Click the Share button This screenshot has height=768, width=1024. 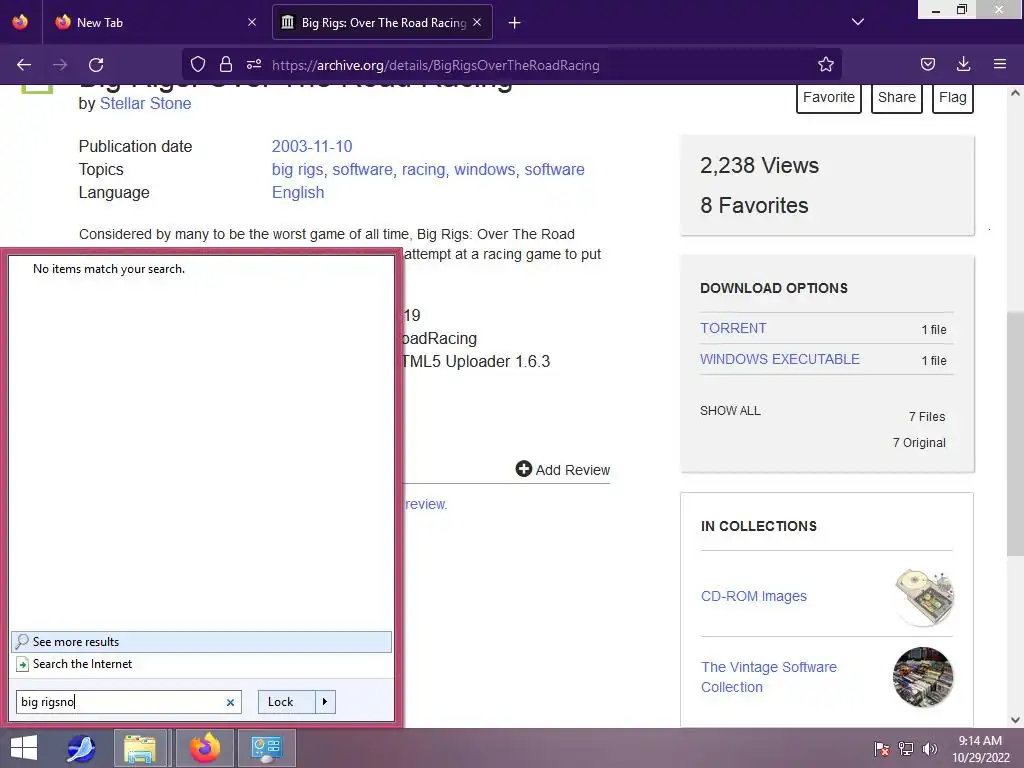pos(897,97)
